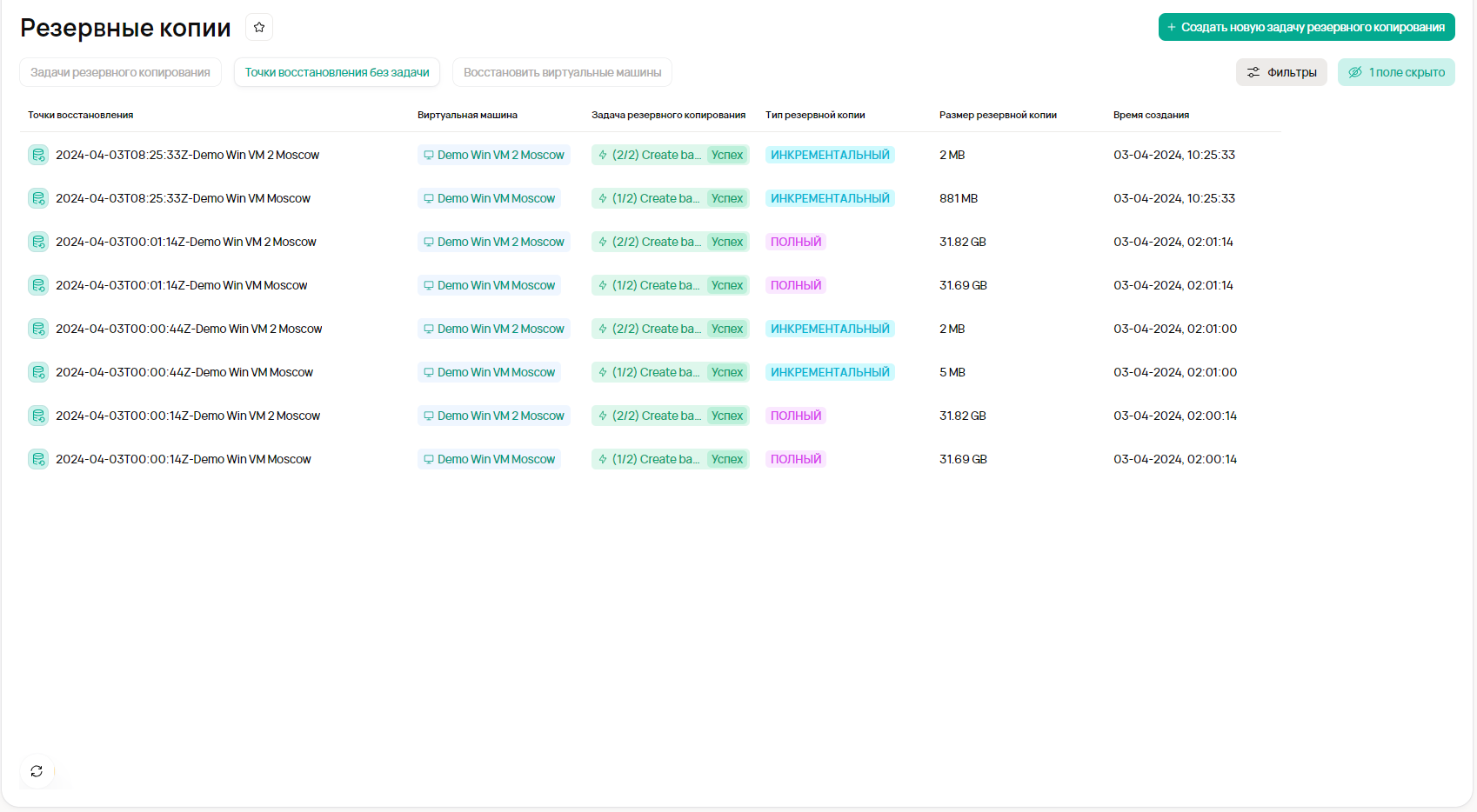Sort by Размер резервной копии column
The height and width of the screenshot is (812, 1477).
998,115
